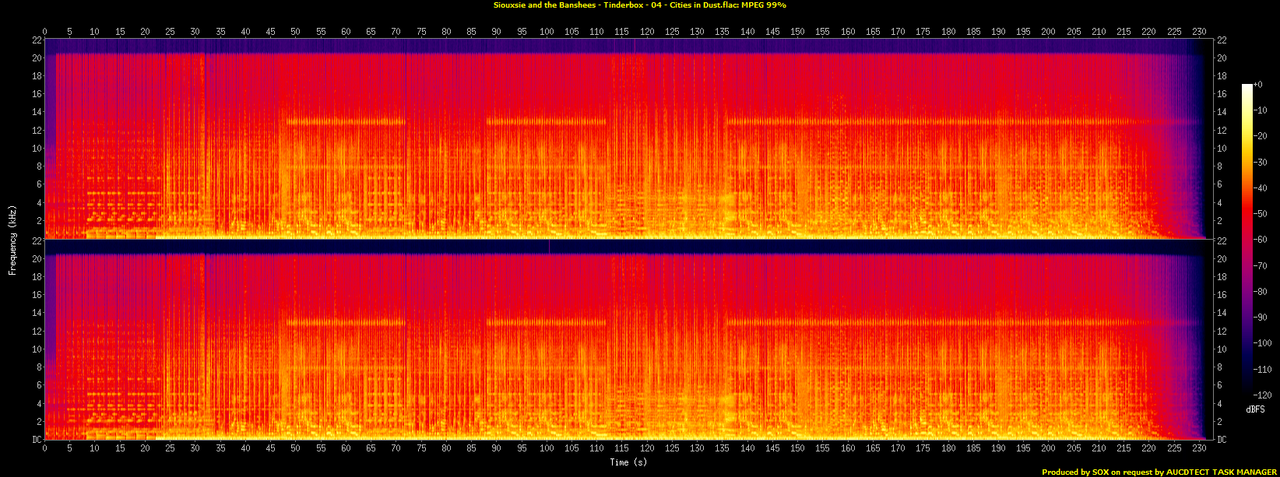Click the '25' tick on the bottom time axis

pos(170,450)
